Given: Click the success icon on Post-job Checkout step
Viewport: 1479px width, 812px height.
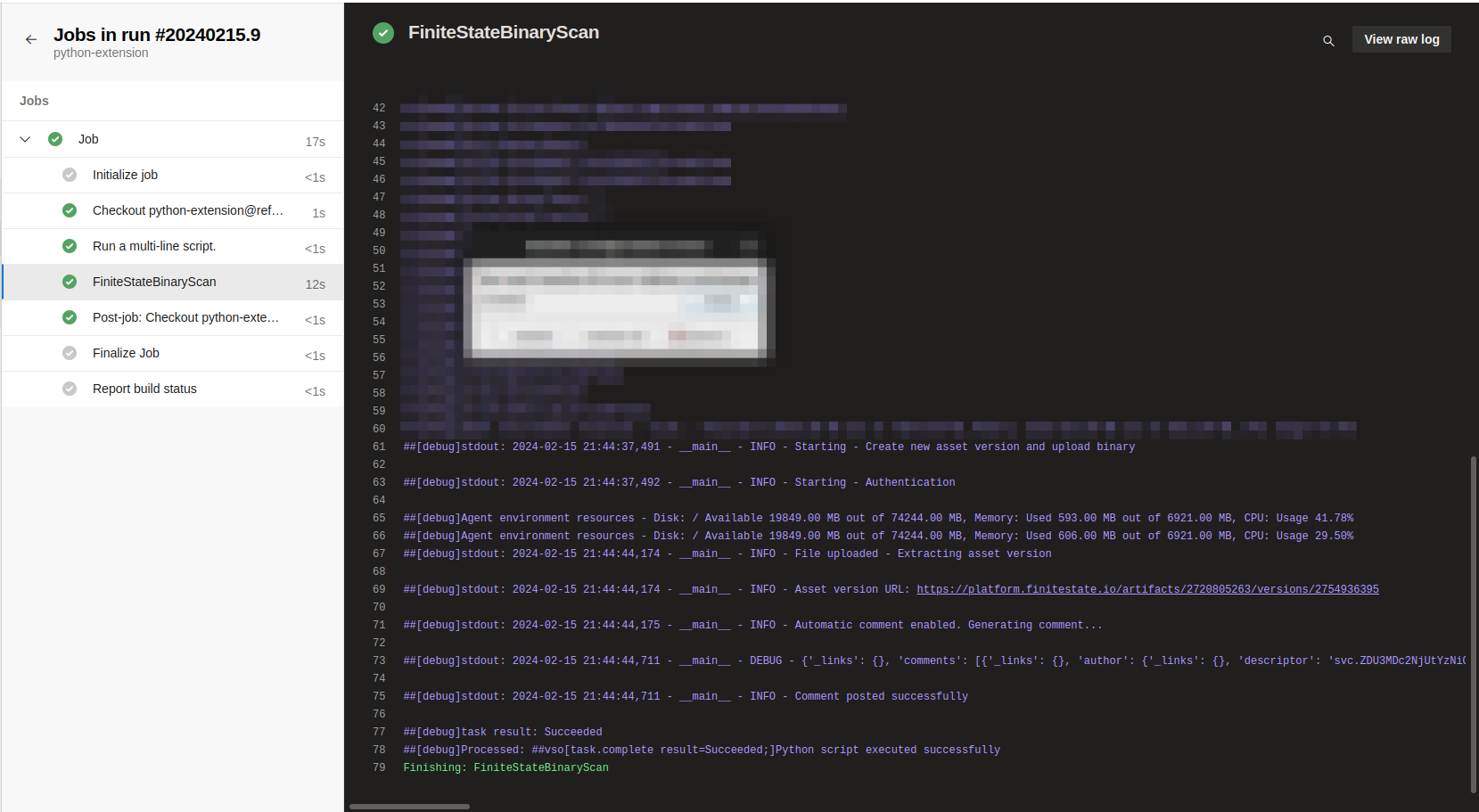Looking at the screenshot, I should [x=70, y=317].
